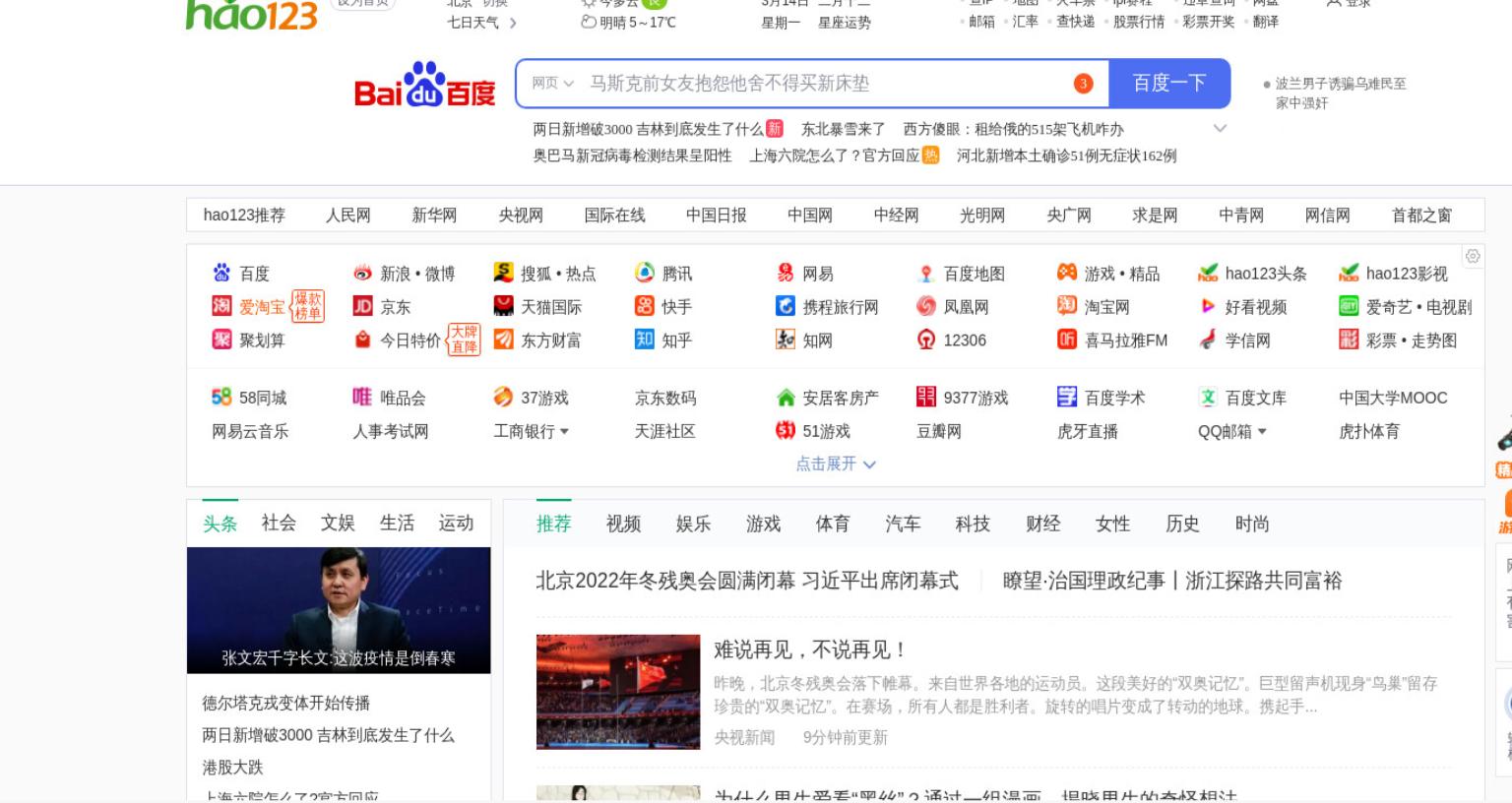The height and width of the screenshot is (803, 1512).
Task: Open 聚划算 icon link
Action: tap(221, 340)
